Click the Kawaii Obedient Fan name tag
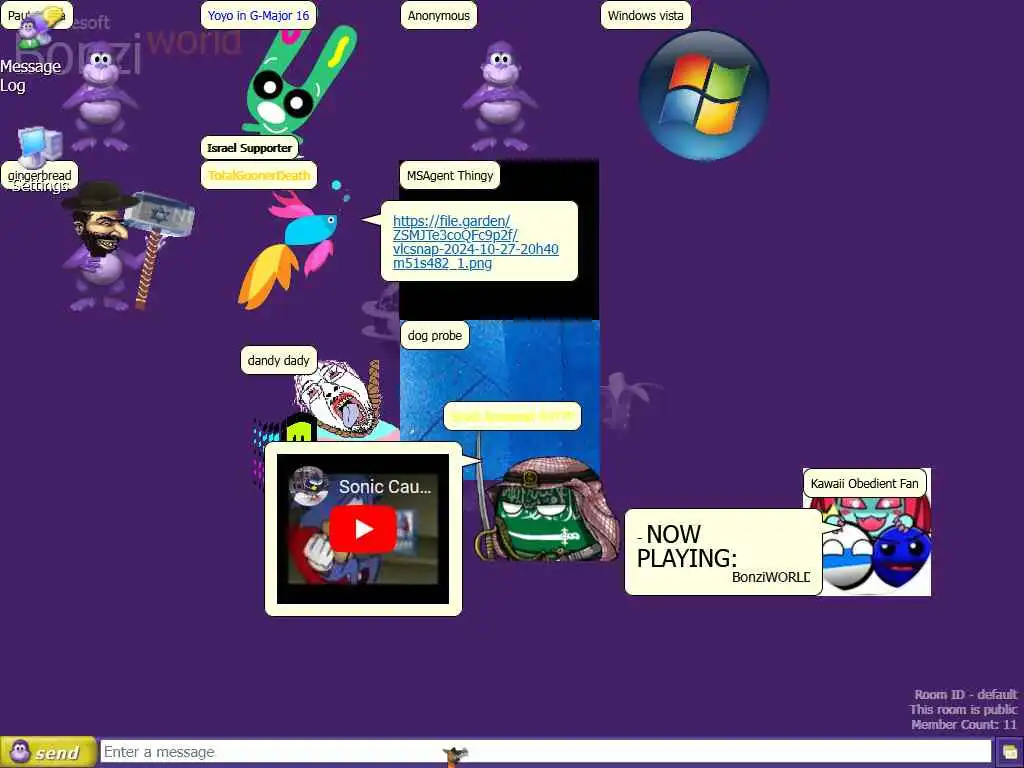The height and width of the screenshot is (768, 1024). tap(865, 484)
